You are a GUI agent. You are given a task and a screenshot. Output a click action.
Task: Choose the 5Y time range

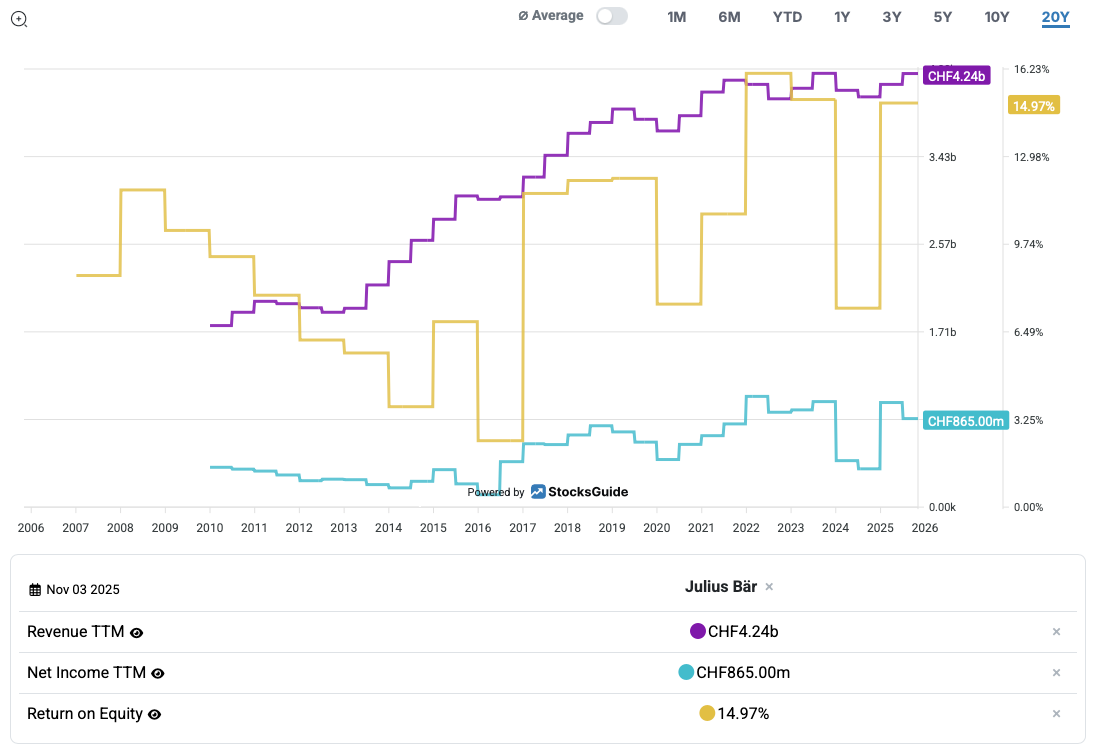(x=942, y=17)
